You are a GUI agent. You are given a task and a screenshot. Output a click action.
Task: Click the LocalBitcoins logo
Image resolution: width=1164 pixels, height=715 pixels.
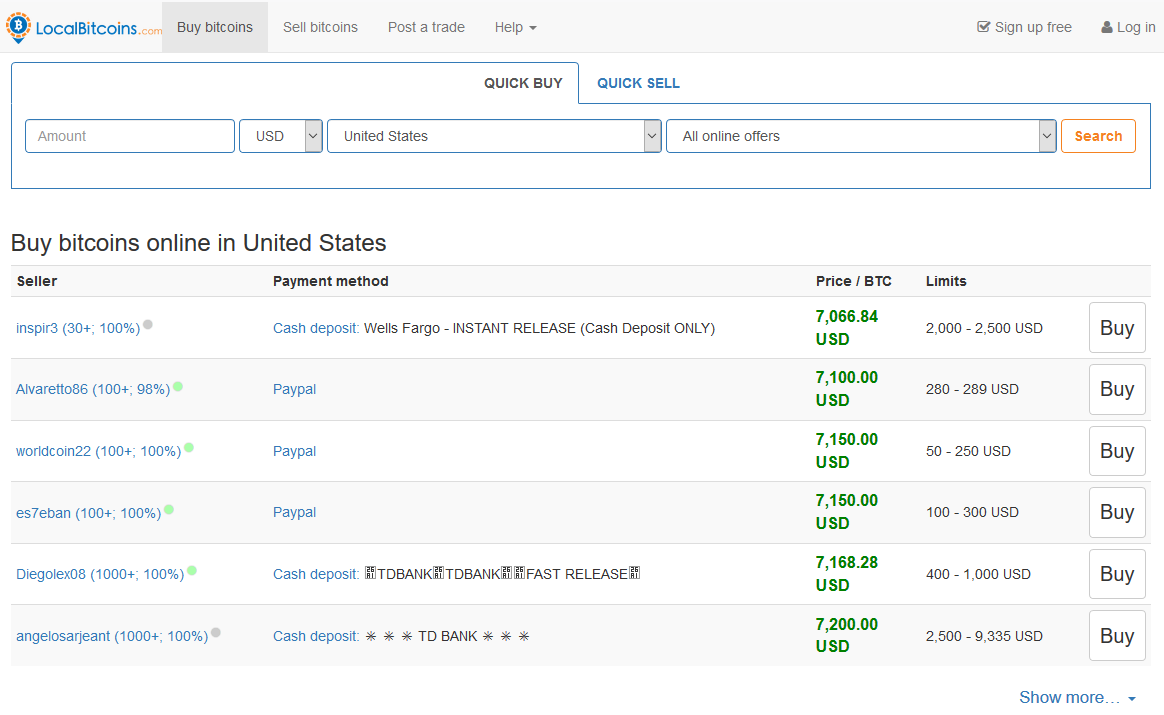point(83,27)
